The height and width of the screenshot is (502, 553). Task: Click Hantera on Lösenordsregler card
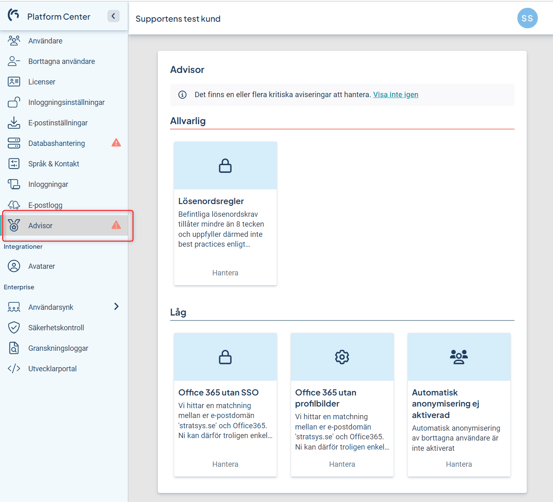click(225, 273)
